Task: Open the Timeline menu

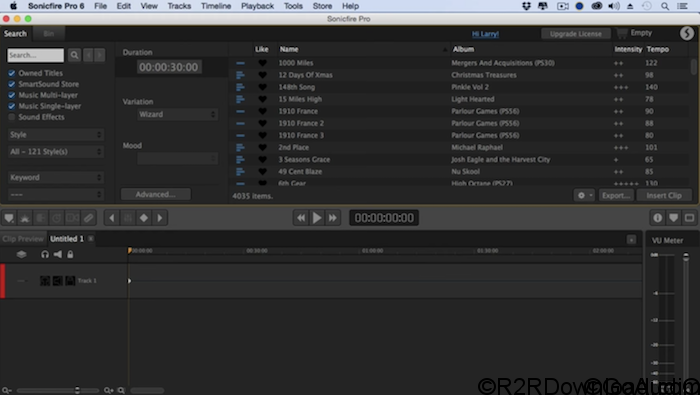Action: click(216, 6)
